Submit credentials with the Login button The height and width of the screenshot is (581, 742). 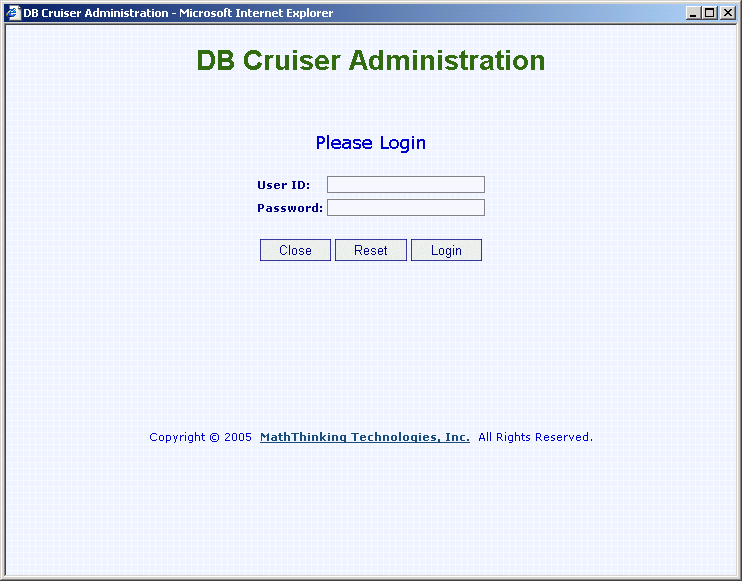[446, 250]
